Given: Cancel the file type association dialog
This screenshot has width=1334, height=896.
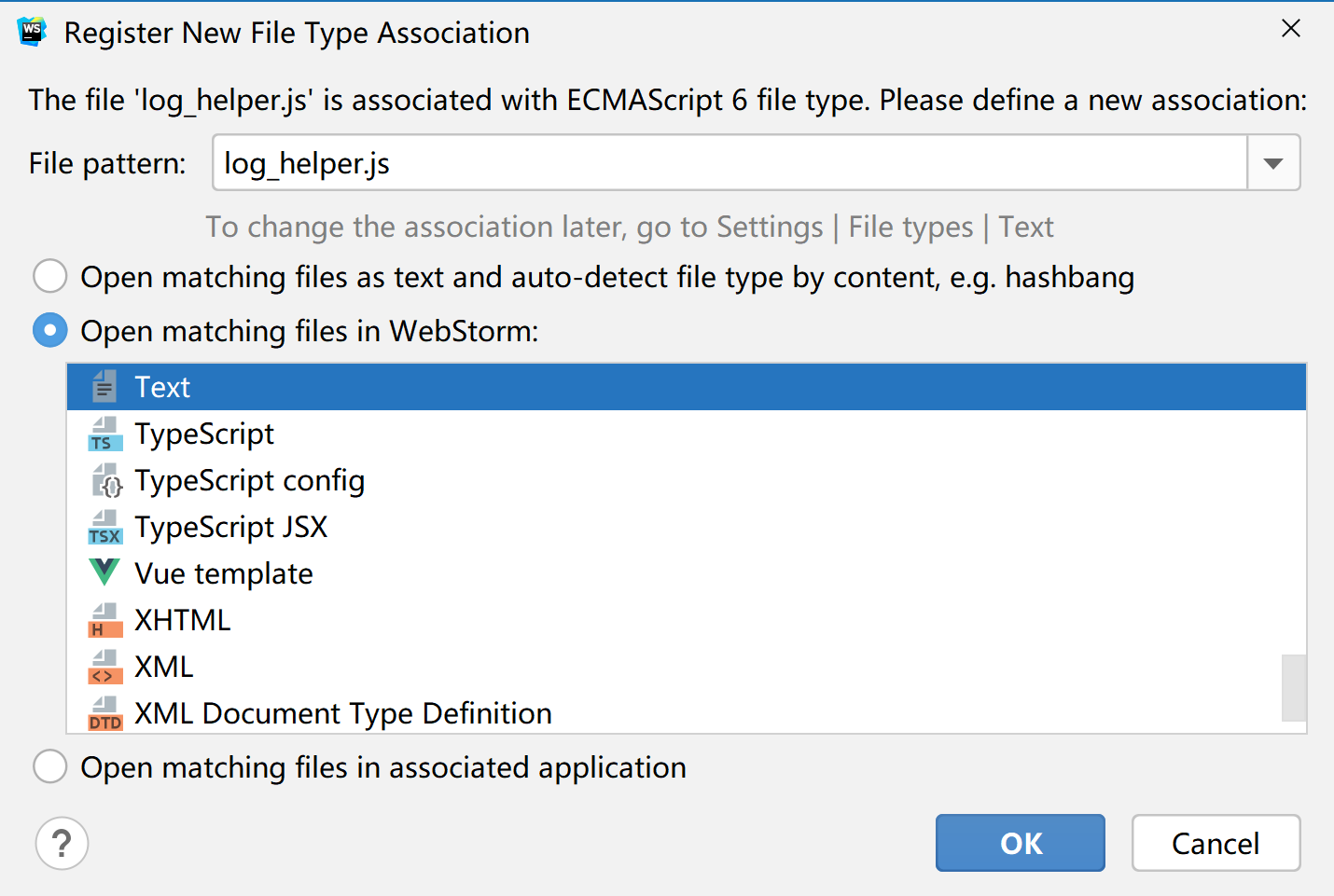Looking at the screenshot, I should pos(1216,843).
